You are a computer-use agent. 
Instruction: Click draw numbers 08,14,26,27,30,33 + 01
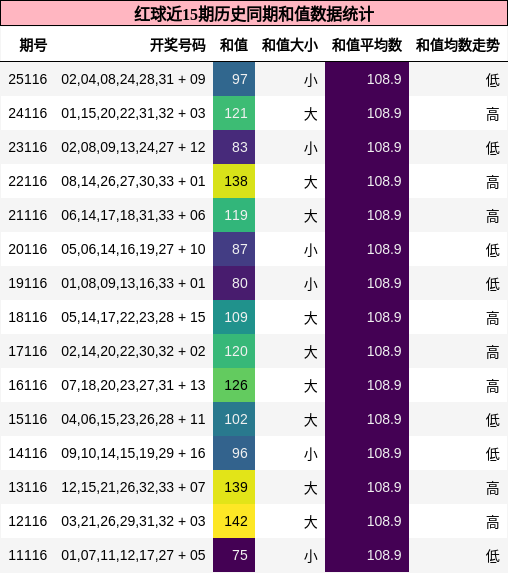click(133, 181)
